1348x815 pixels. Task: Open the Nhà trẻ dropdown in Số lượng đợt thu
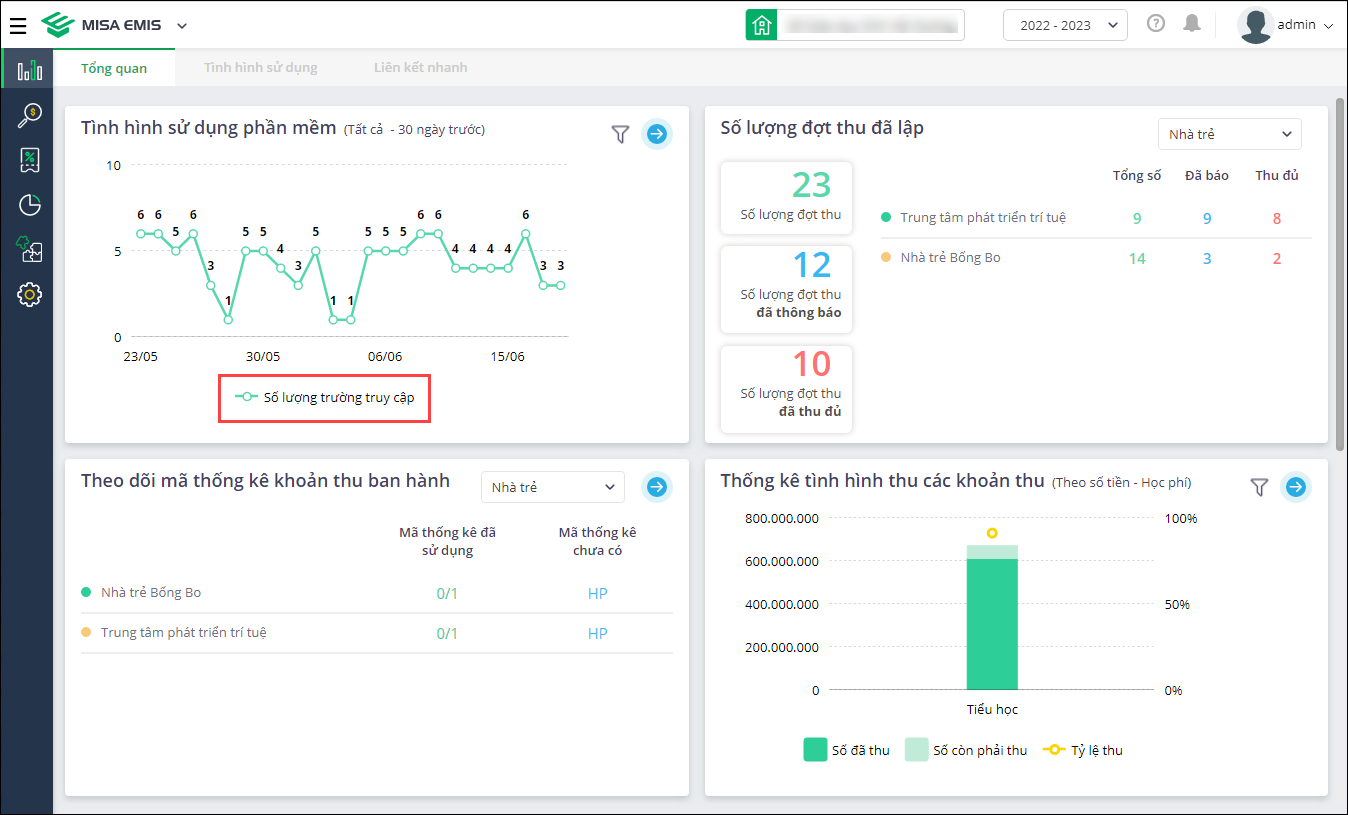coord(1229,134)
